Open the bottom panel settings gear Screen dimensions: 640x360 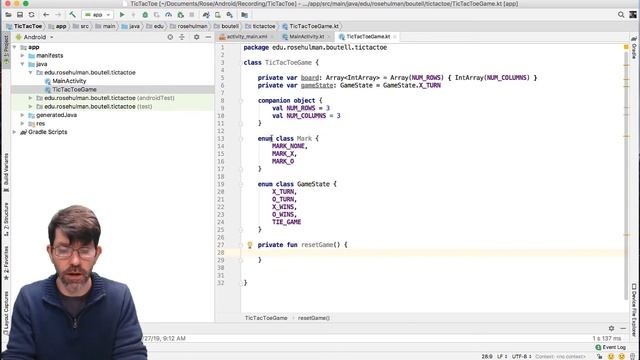[x=611, y=328]
